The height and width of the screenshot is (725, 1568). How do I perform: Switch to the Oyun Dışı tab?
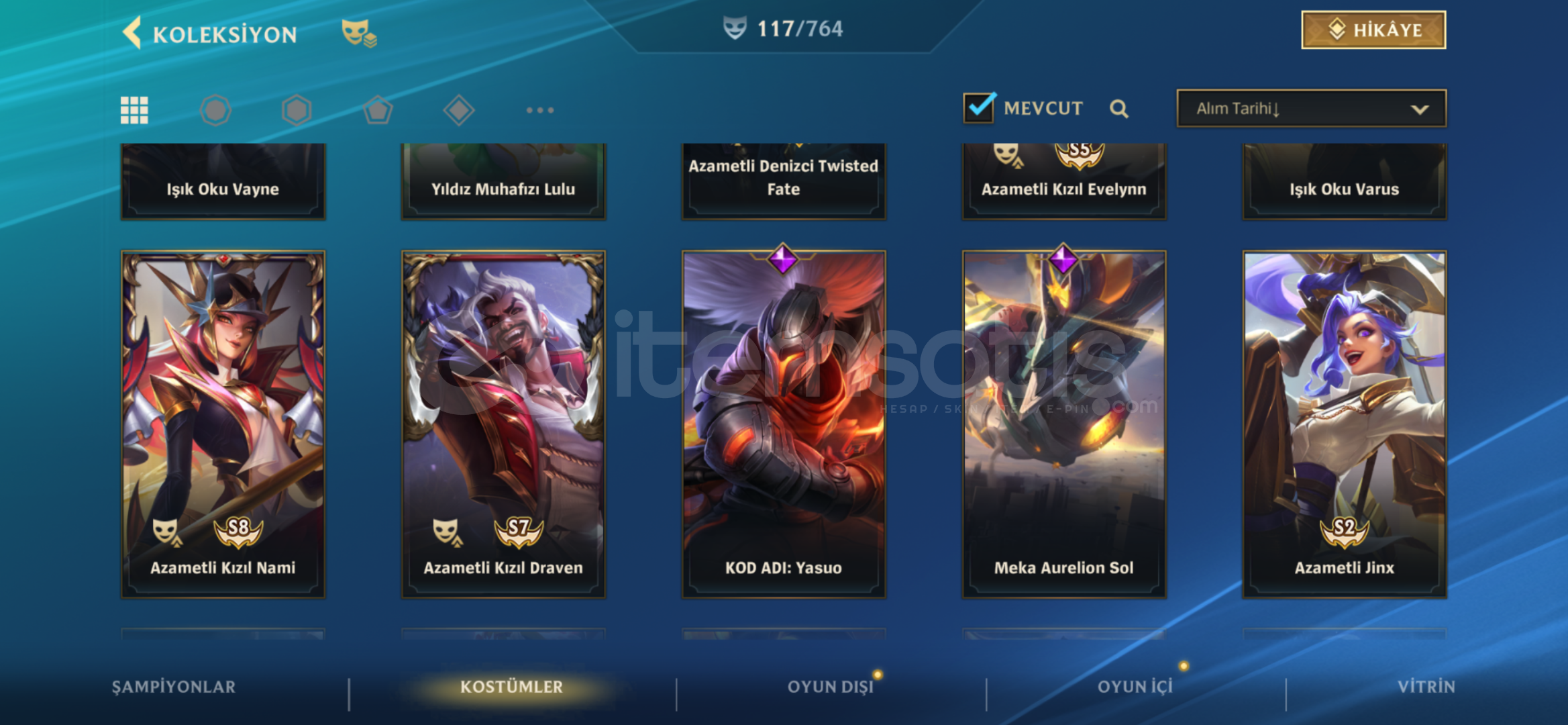click(831, 687)
